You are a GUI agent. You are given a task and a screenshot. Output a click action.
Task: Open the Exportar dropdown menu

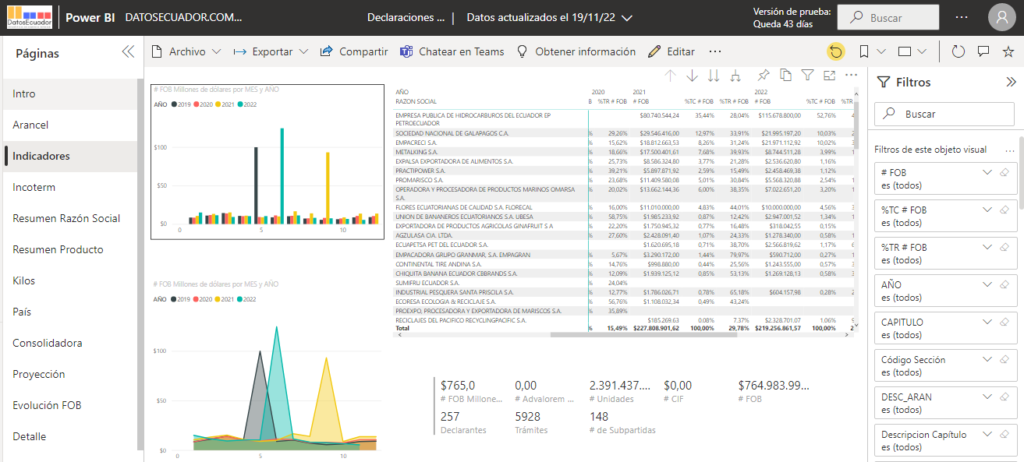[x=270, y=52]
